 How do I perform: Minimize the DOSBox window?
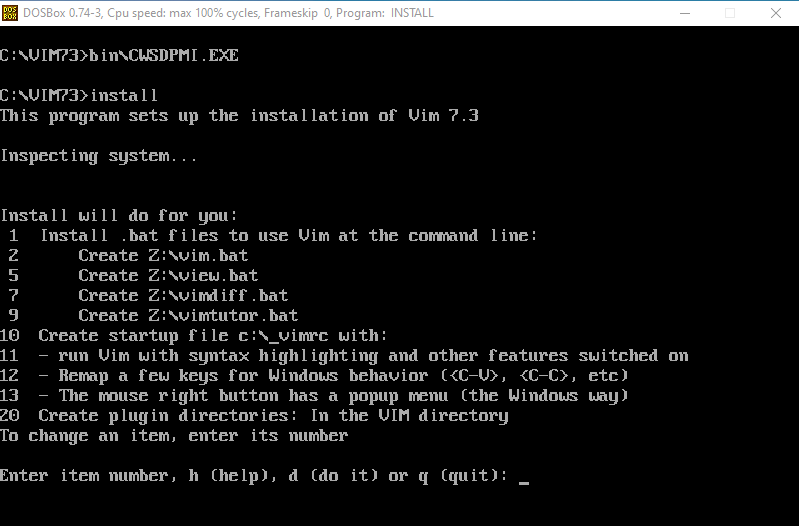pyautogui.click(x=684, y=13)
